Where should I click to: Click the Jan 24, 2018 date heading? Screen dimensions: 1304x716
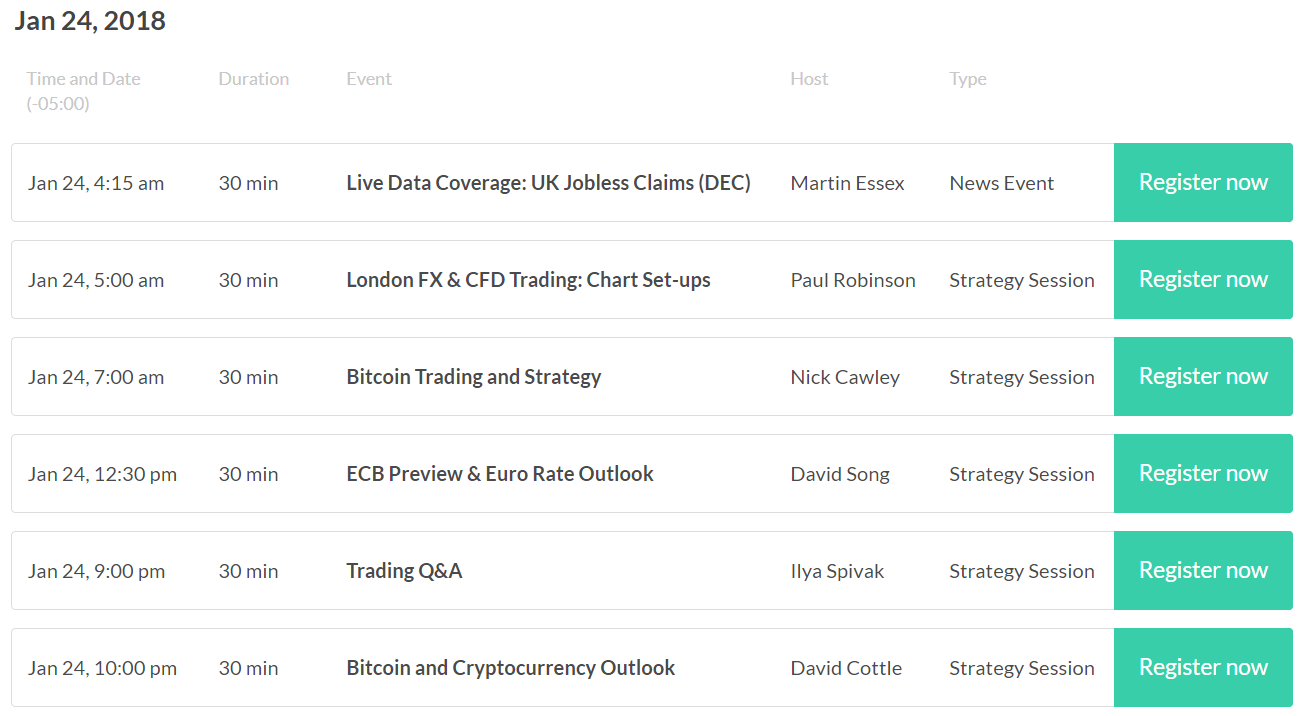pyautogui.click(x=90, y=21)
